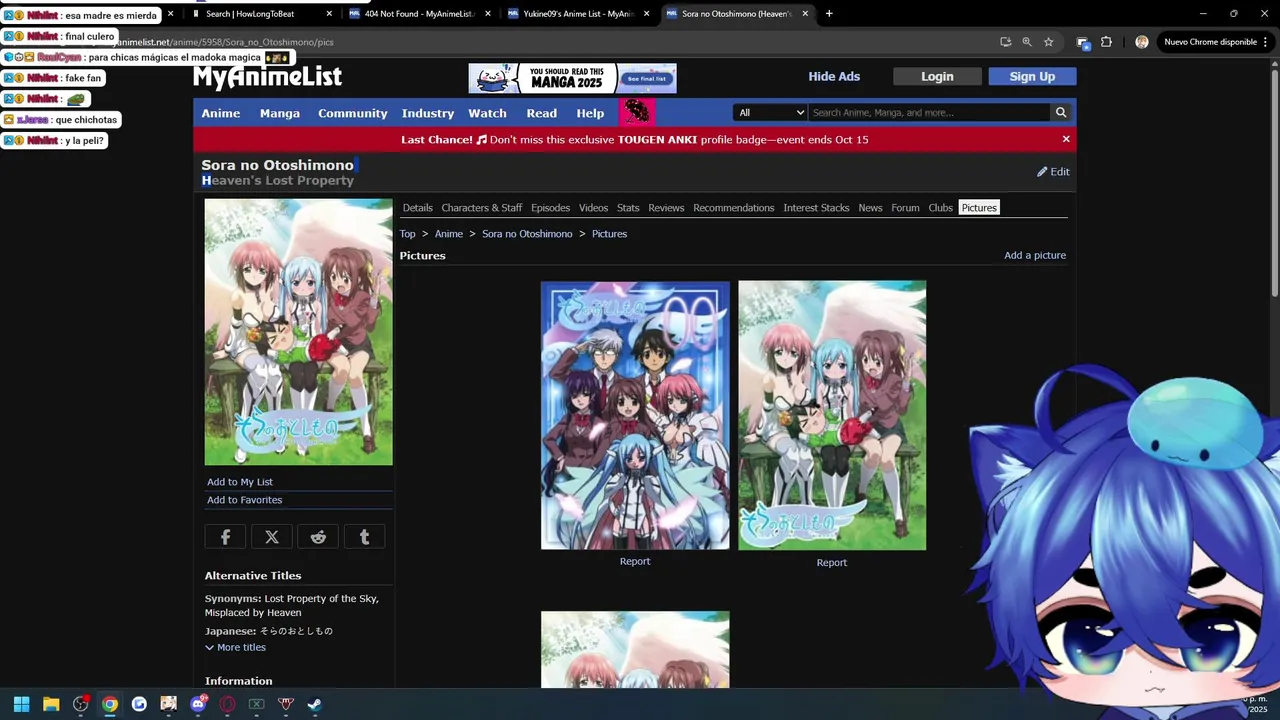Click the Sign Up button

[1032, 77]
